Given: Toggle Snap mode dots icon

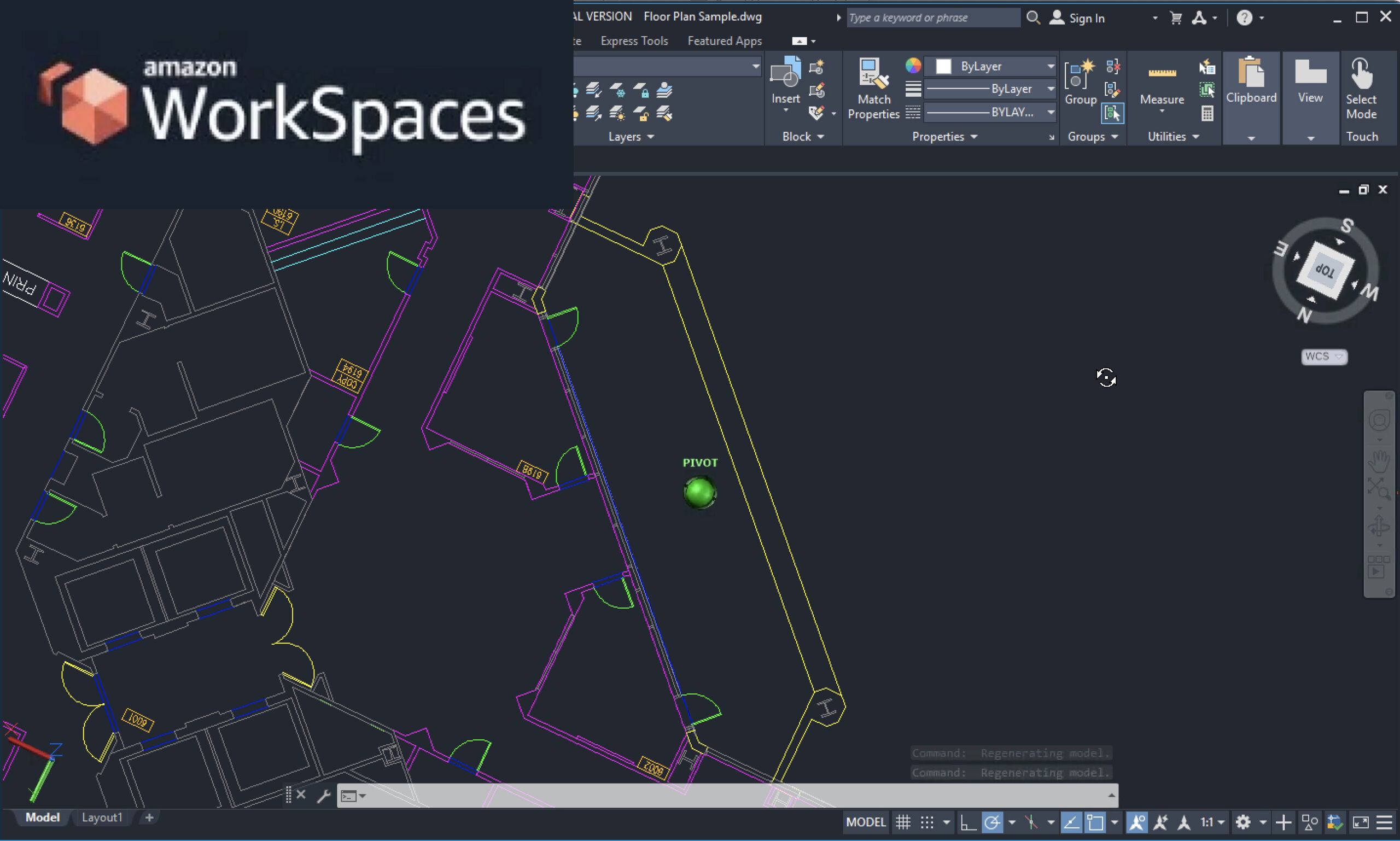Looking at the screenshot, I should (927, 822).
